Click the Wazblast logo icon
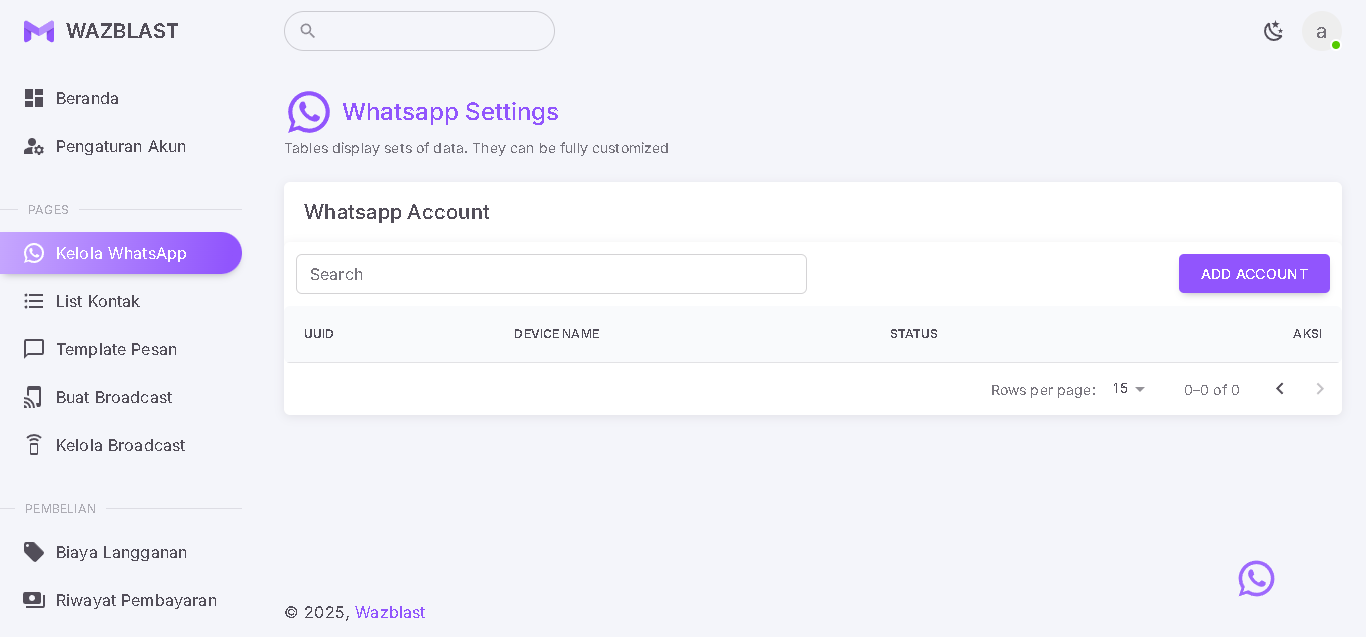 [39, 31]
